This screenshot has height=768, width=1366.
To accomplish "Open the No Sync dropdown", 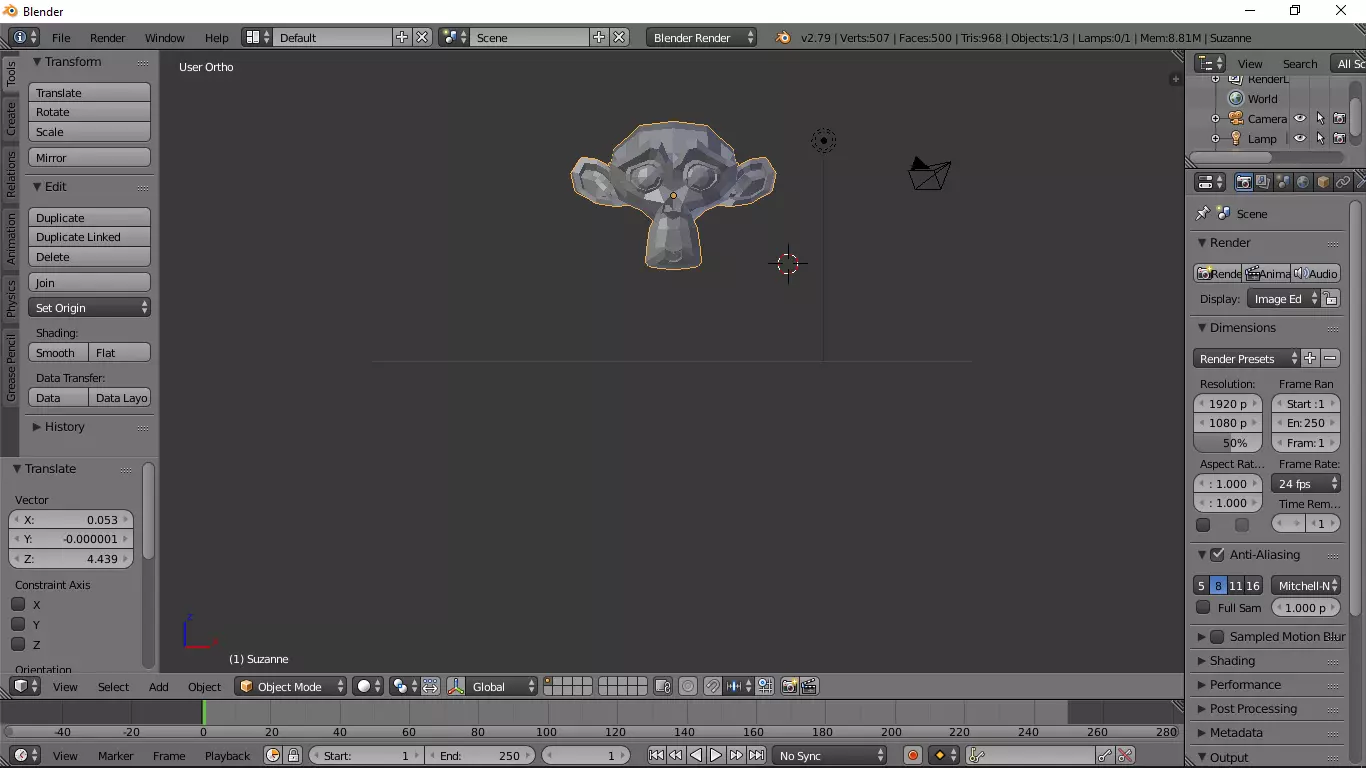I will pos(831,755).
